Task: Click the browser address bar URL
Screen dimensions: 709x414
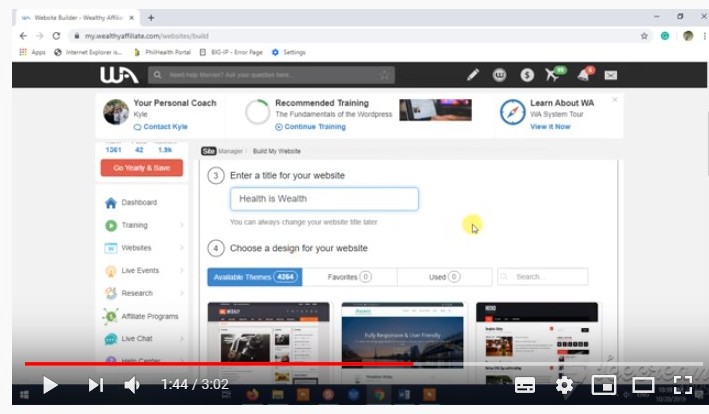Action: click(x=147, y=36)
